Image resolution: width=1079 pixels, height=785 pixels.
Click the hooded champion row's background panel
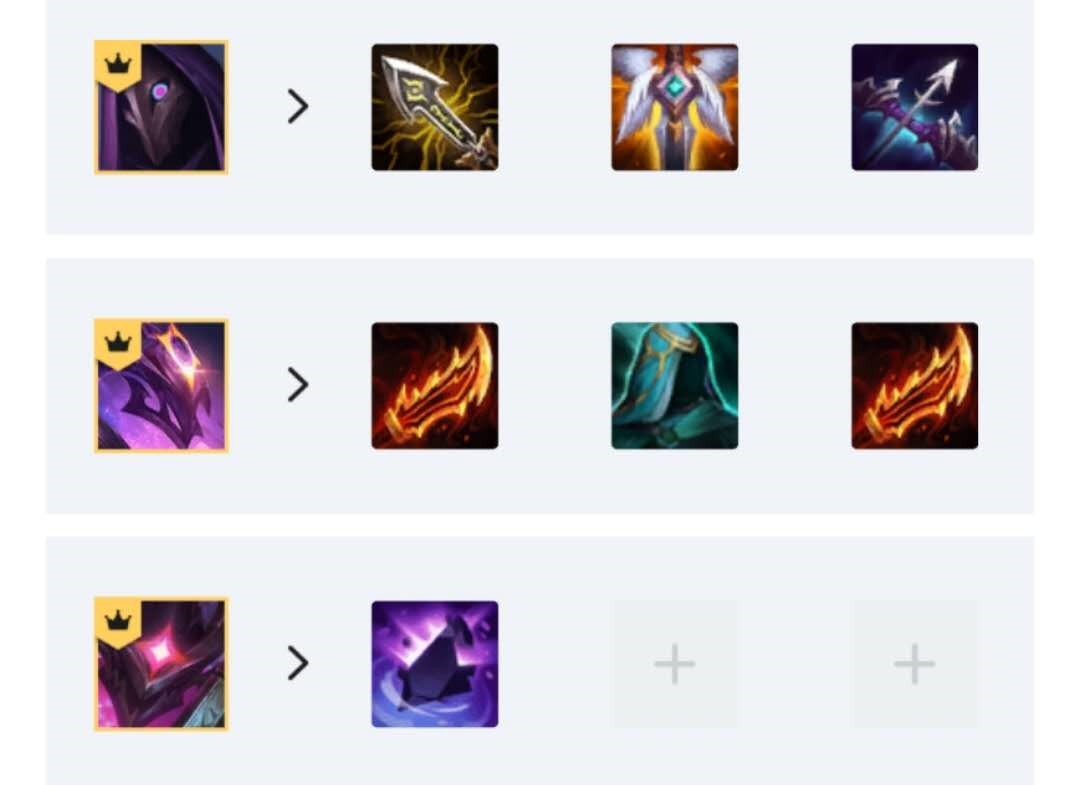pyautogui.click(x=540, y=117)
